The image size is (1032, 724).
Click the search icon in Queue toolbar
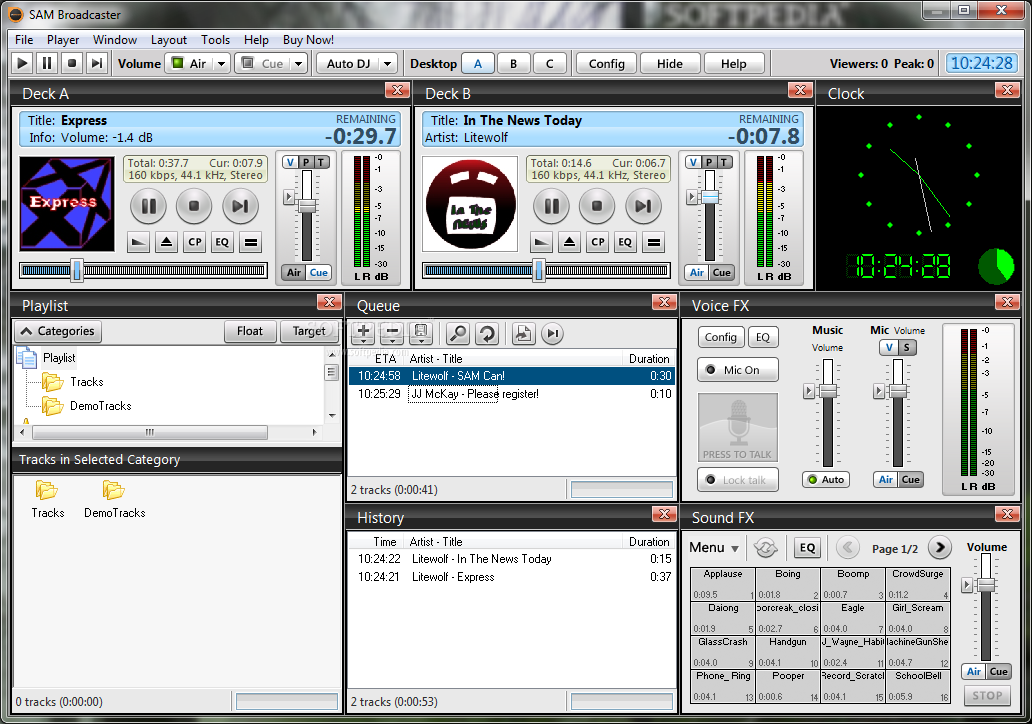click(x=460, y=333)
